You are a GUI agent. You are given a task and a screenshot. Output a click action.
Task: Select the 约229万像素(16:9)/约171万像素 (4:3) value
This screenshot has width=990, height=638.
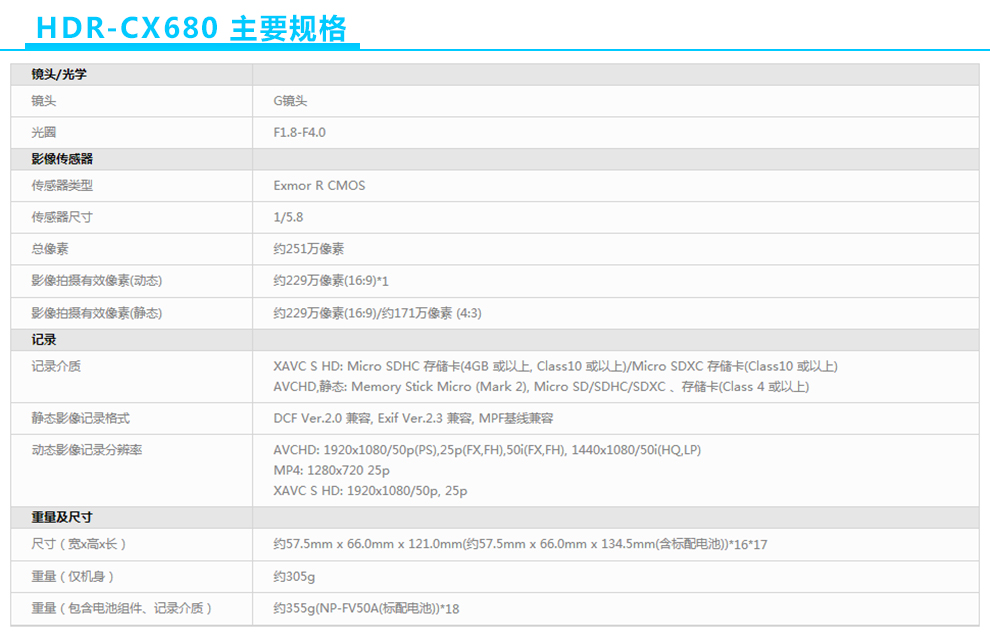click(377, 313)
